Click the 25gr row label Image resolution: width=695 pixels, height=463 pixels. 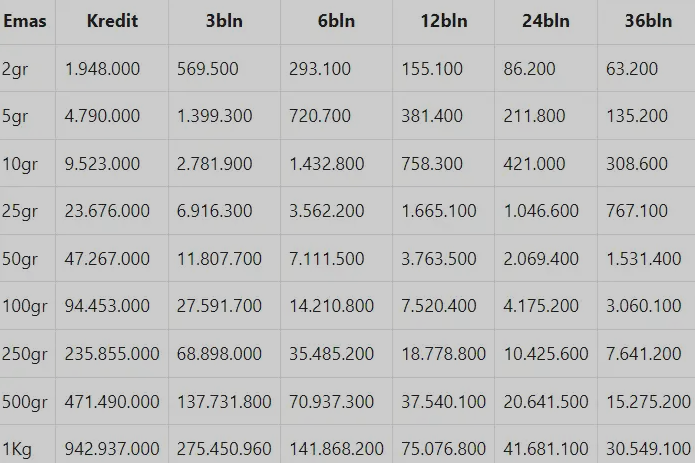20,211
